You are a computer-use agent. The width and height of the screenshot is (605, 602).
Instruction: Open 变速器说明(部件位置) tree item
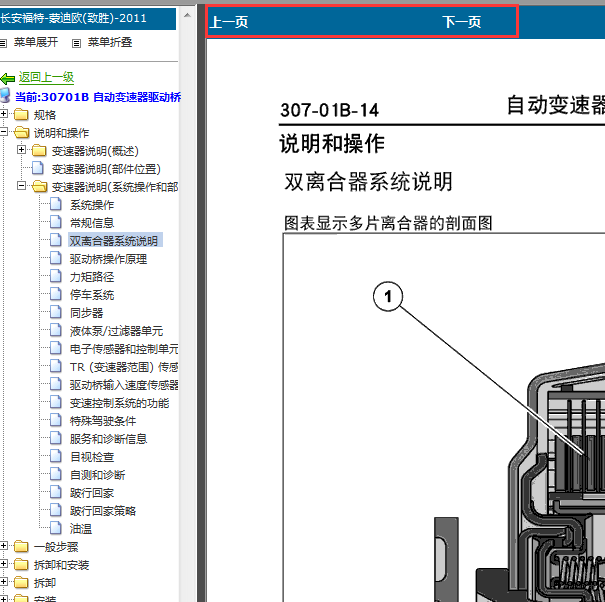click(106, 169)
